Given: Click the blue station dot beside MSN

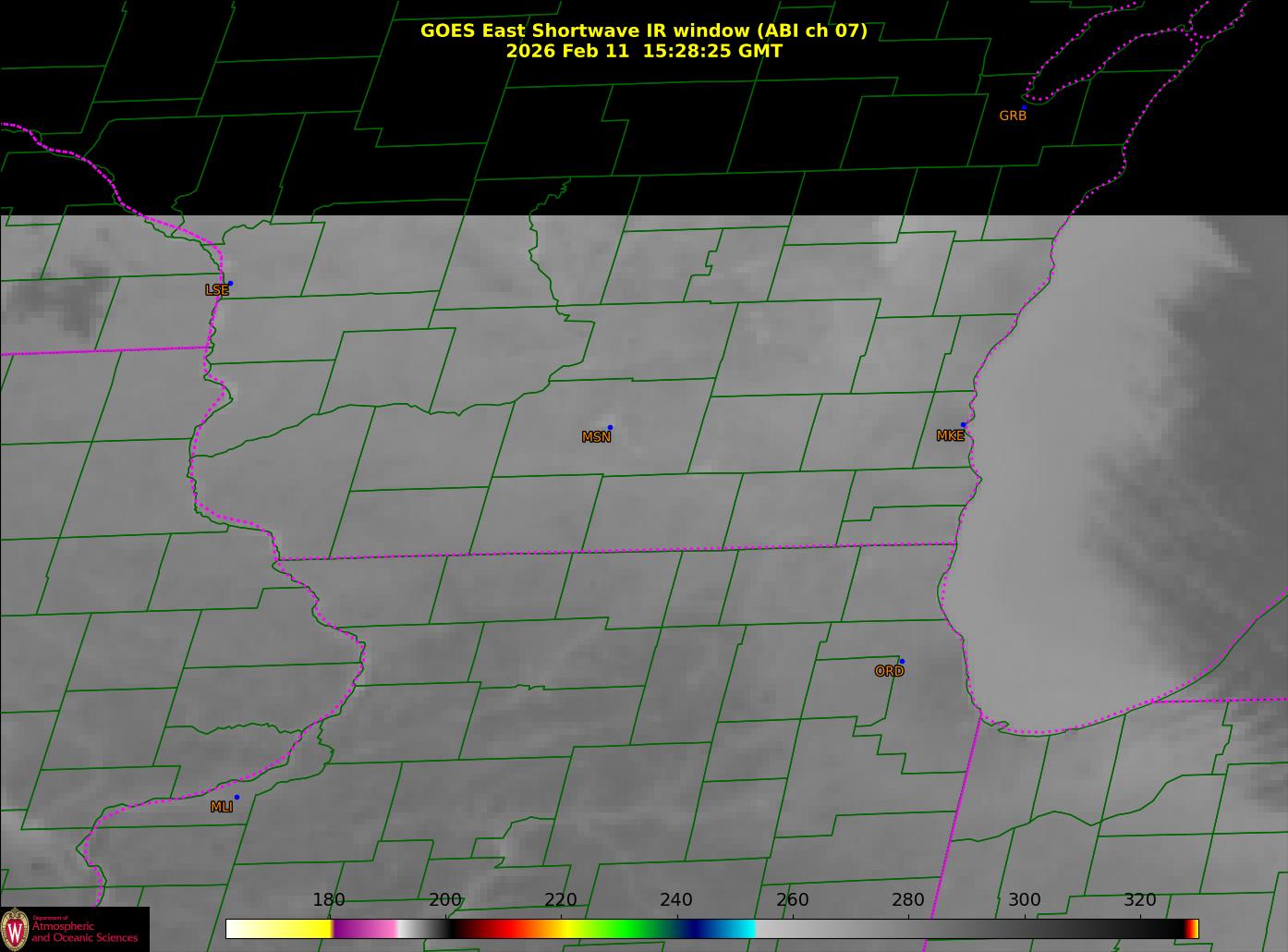Looking at the screenshot, I should pos(610,428).
